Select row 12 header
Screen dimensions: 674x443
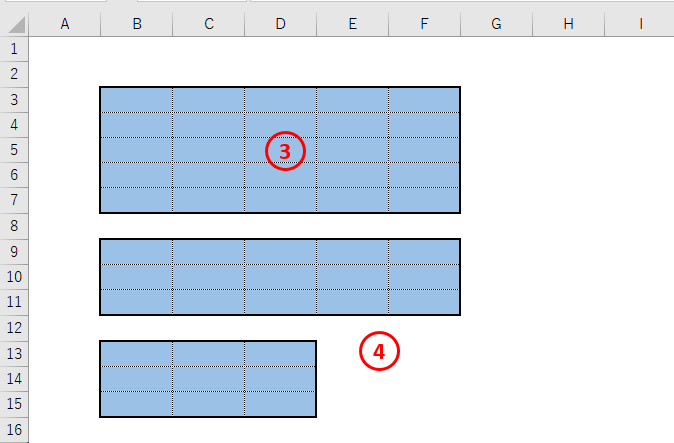[x=14, y=328]
